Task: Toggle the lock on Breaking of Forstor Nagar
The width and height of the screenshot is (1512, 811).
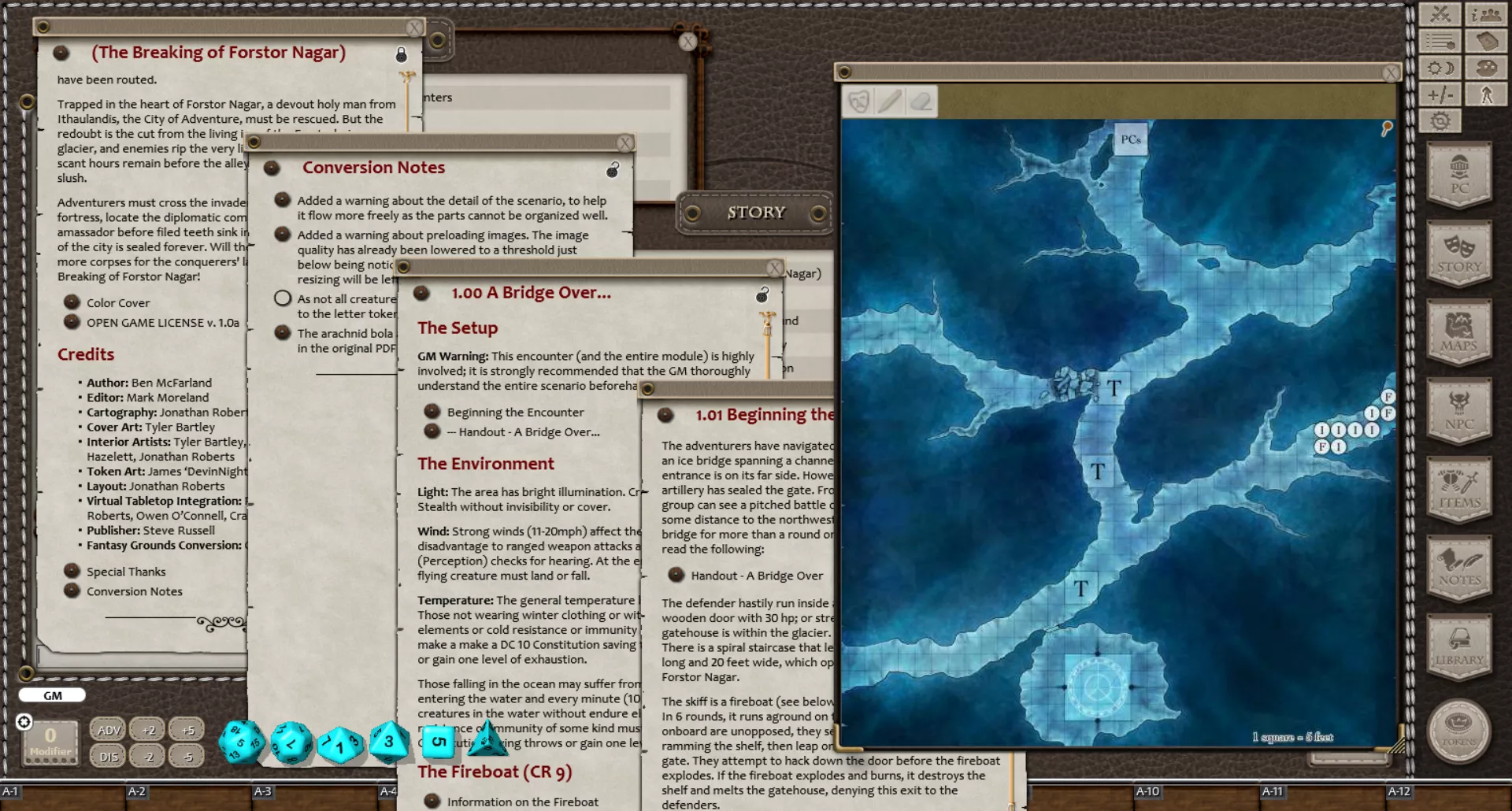Action: point(401,54)
